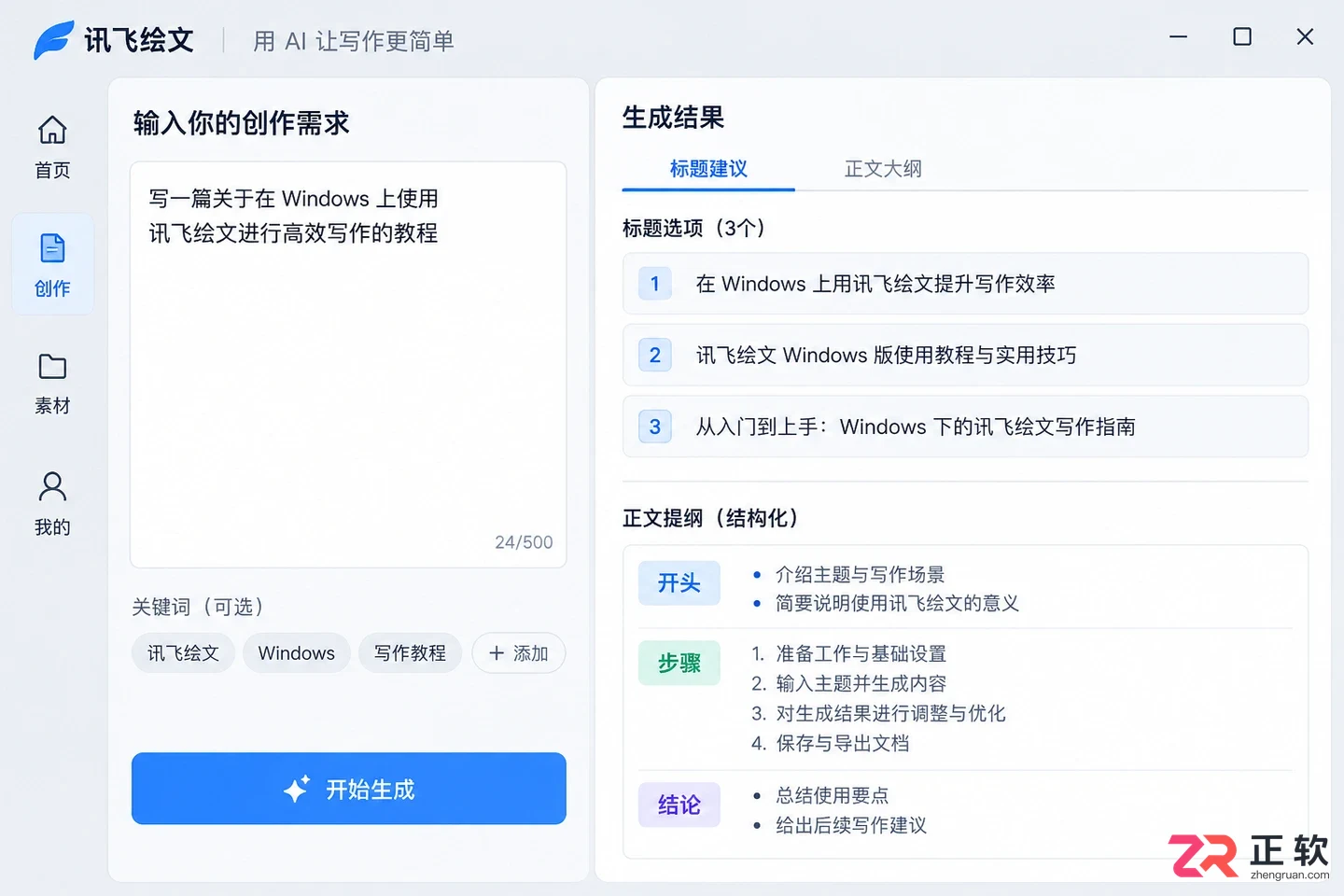Click step 准备工作与基础设置

(861, 654)
